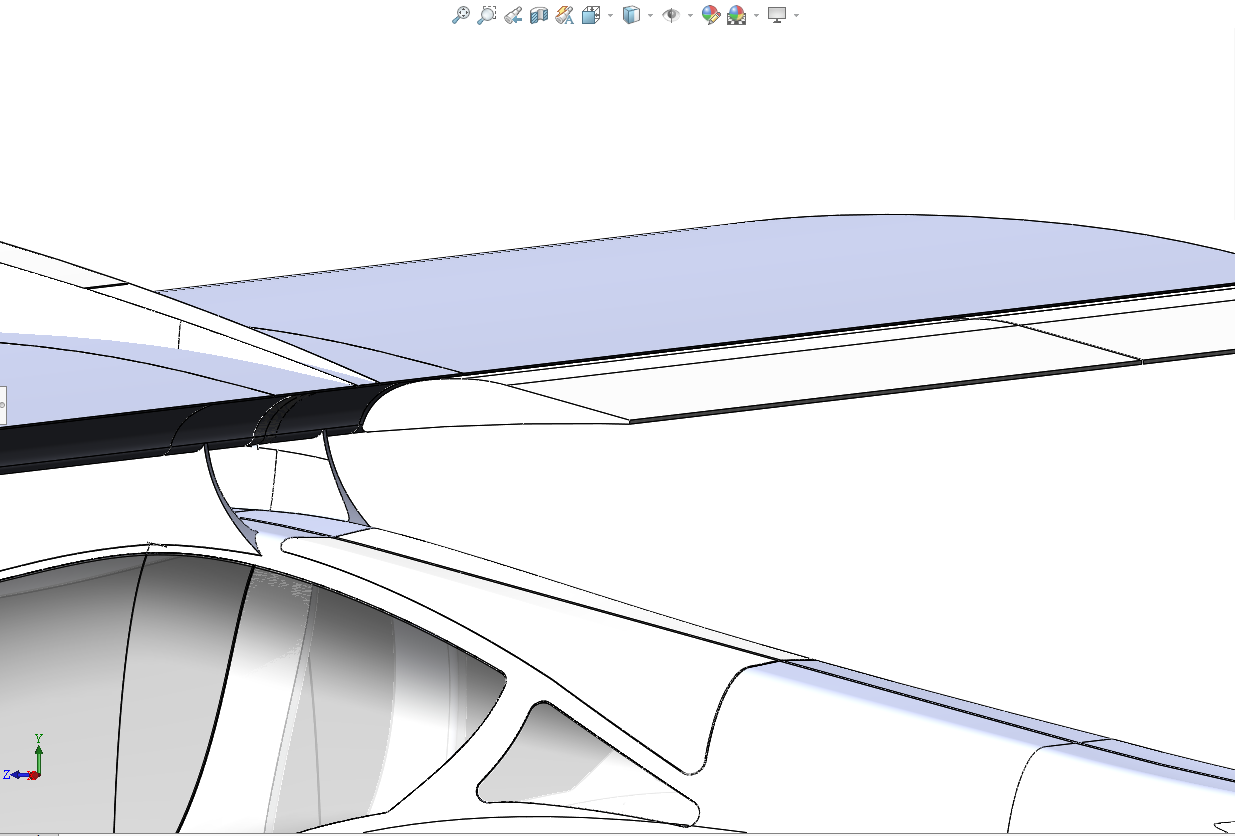Click the View Orientation cube icon
Image resolution: width=1235 pixels, height=836 pixels.
591,15
